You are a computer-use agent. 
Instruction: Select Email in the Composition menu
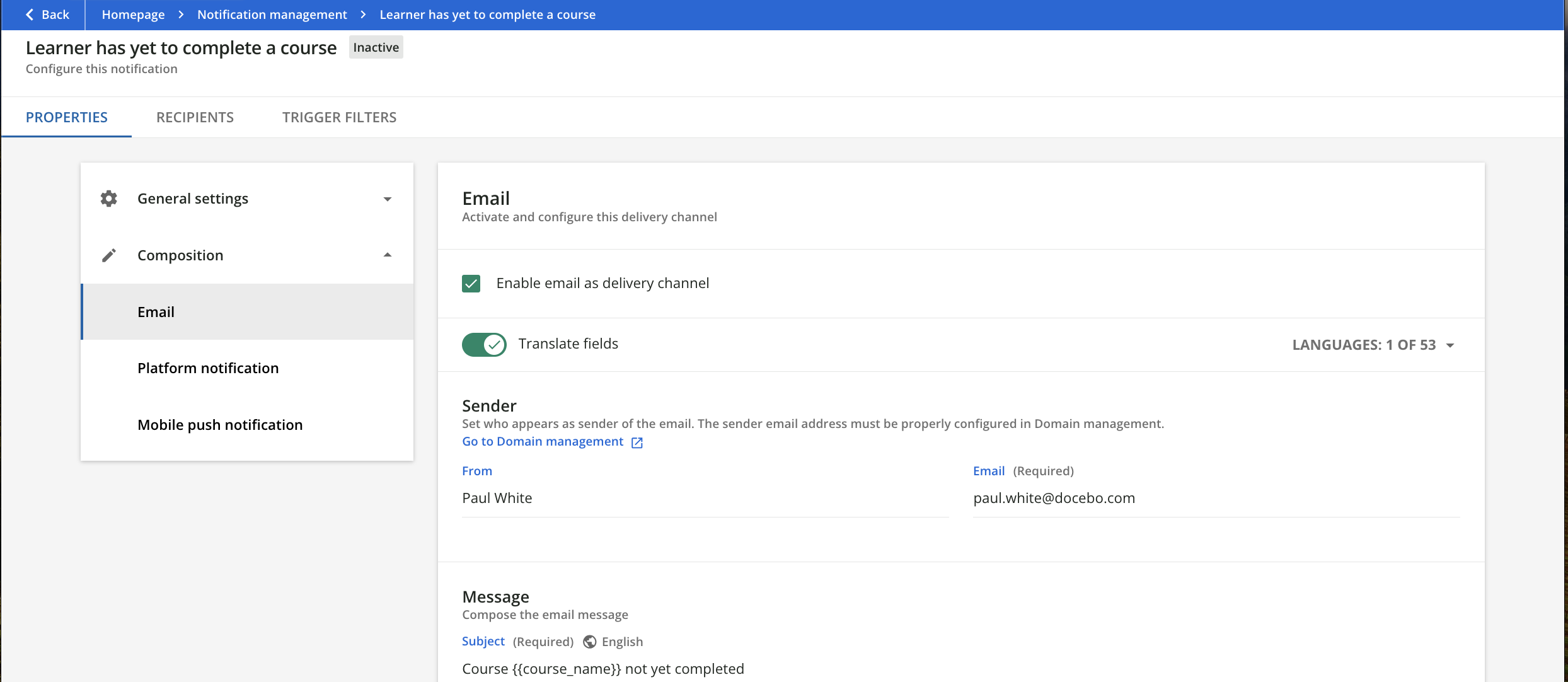(x=247, y=312)
